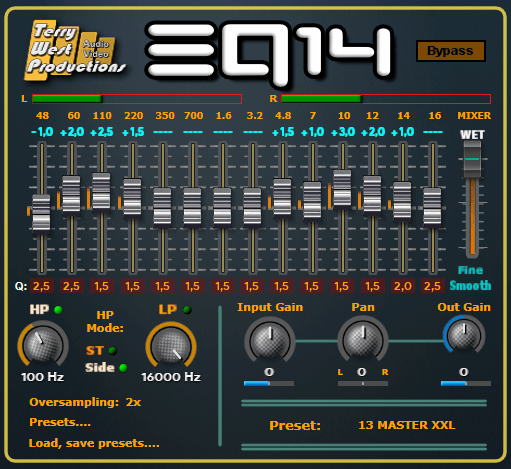
Task: Click the 4.8 kHz band slider handle
Action: [282, 199]
